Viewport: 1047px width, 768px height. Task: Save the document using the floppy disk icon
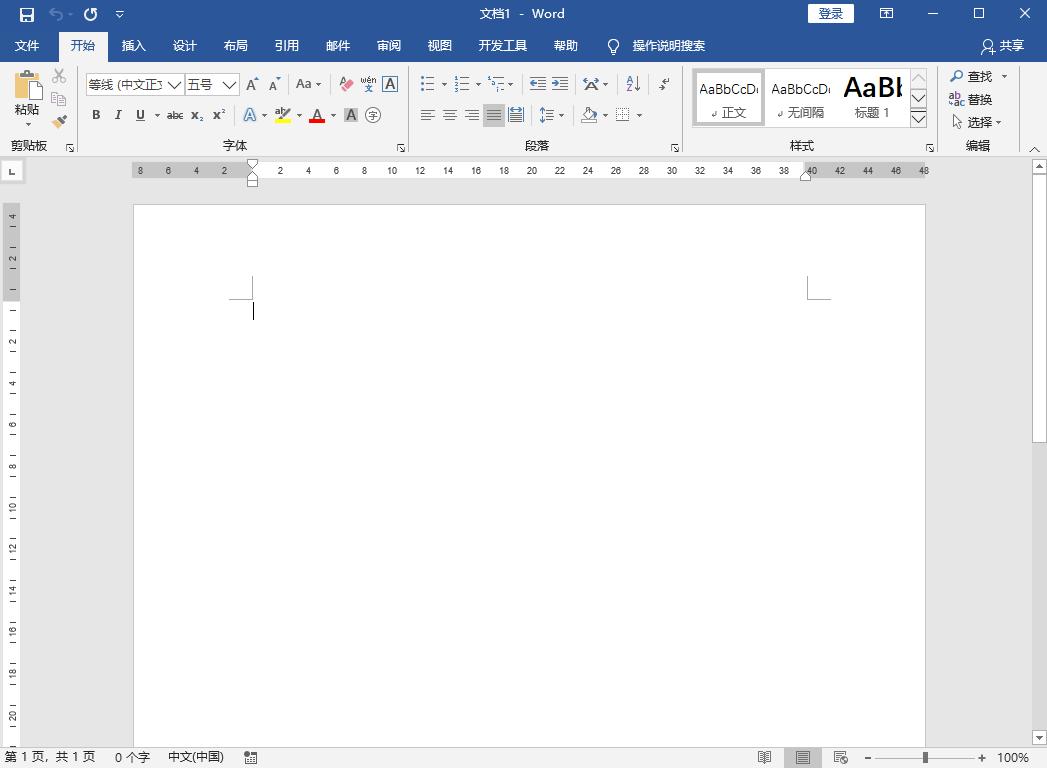(x=27, y=14)
